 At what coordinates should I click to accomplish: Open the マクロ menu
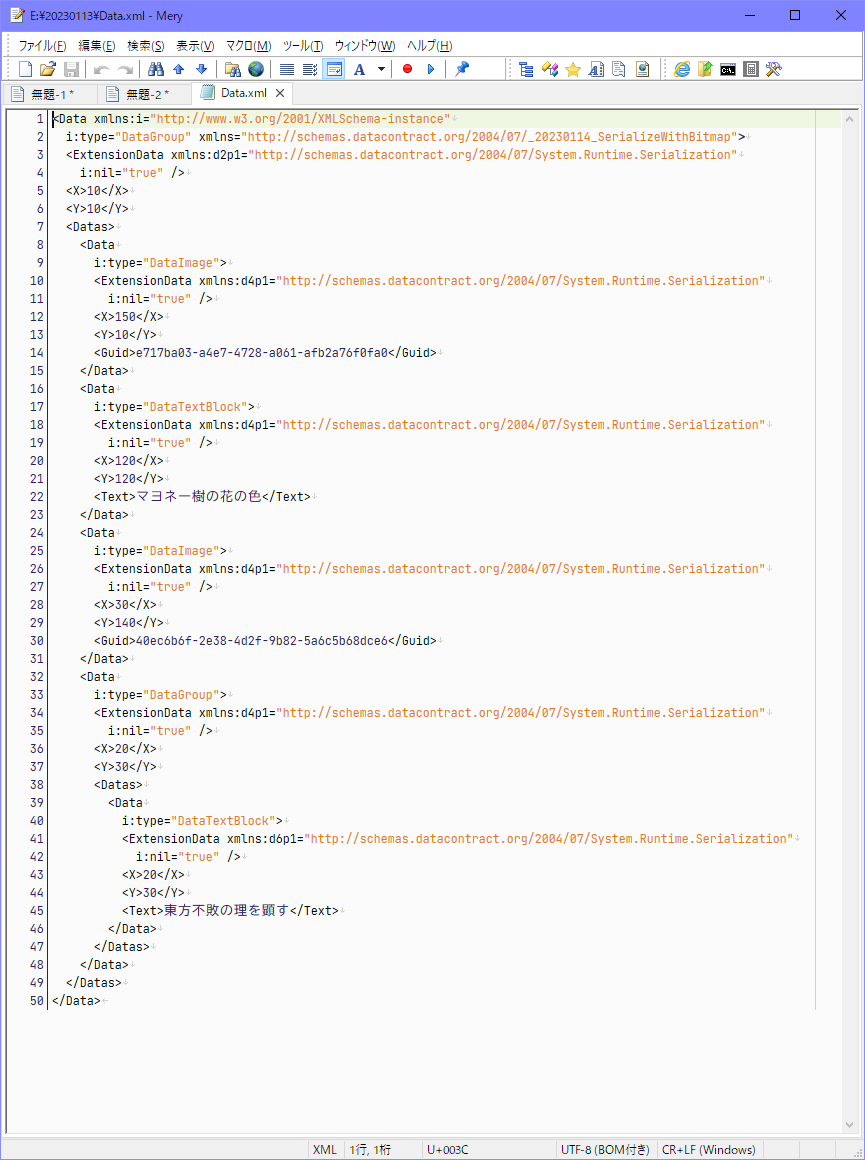[x=249, y=46]
